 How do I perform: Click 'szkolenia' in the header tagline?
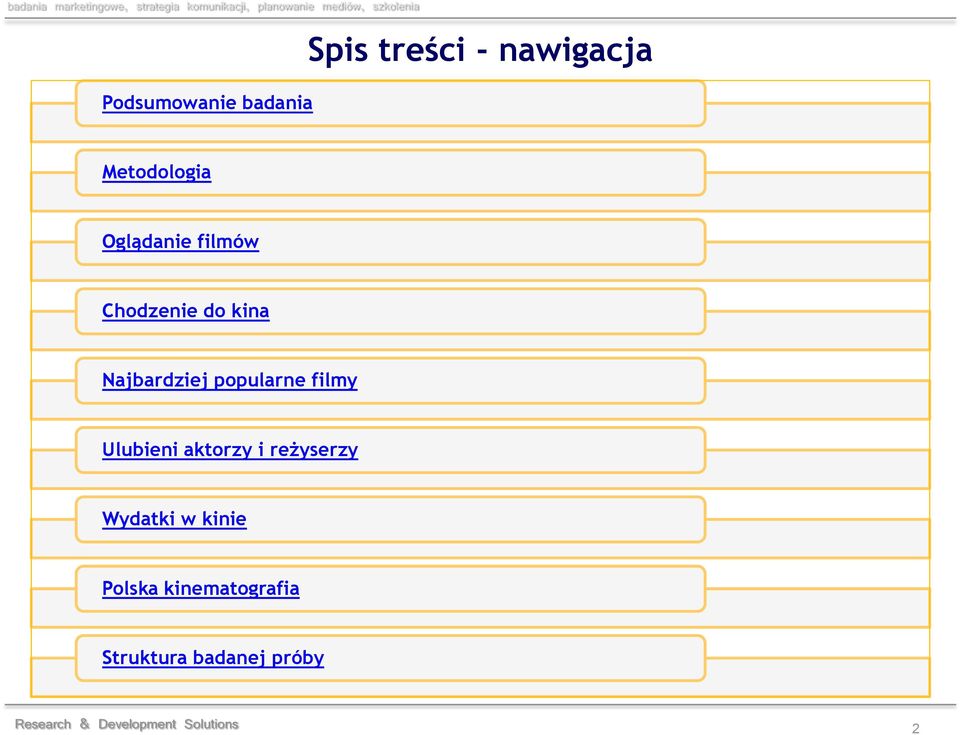click(x=396, y=7)
